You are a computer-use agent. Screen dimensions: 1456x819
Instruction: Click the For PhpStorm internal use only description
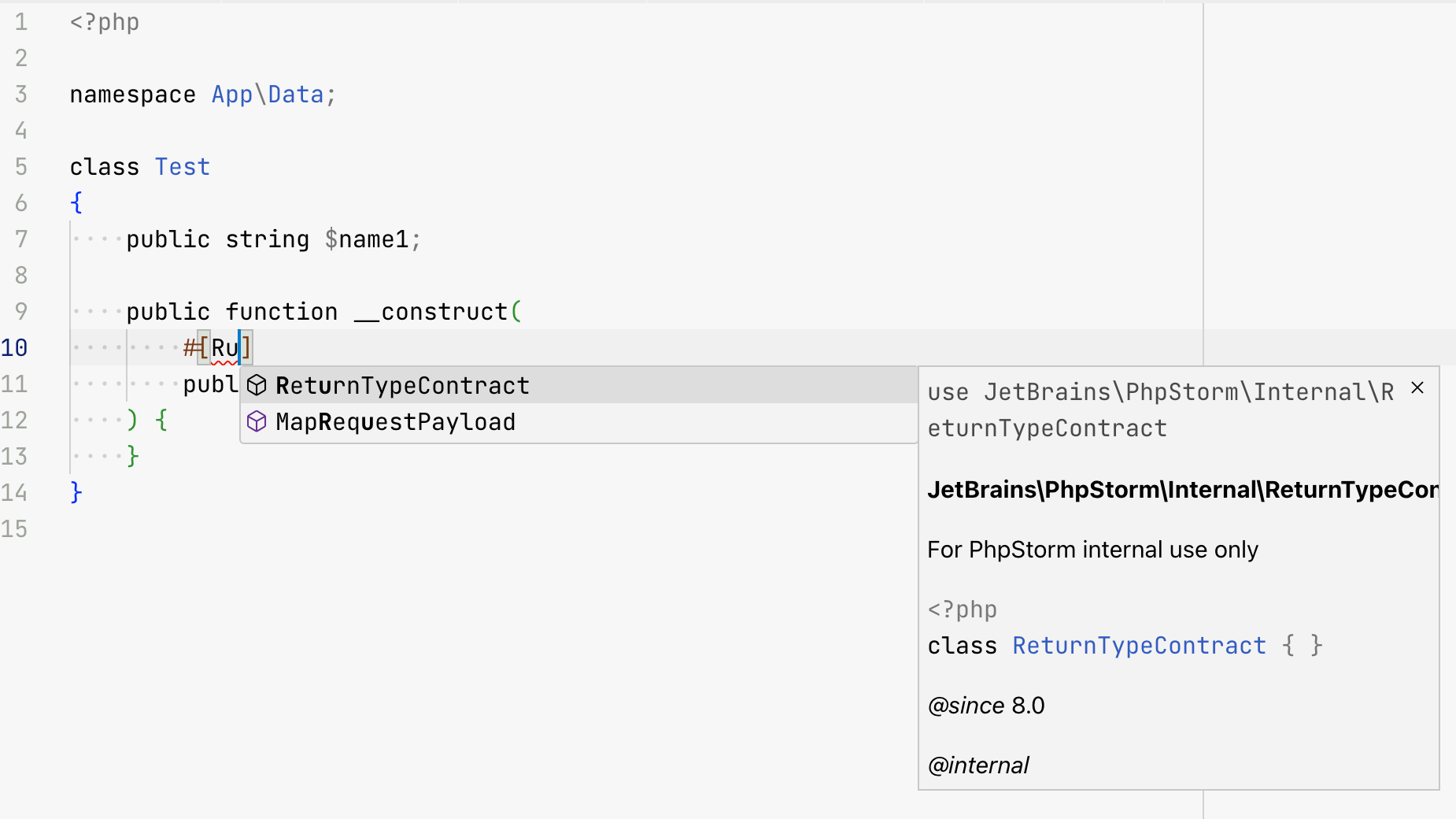point(1092,550)
